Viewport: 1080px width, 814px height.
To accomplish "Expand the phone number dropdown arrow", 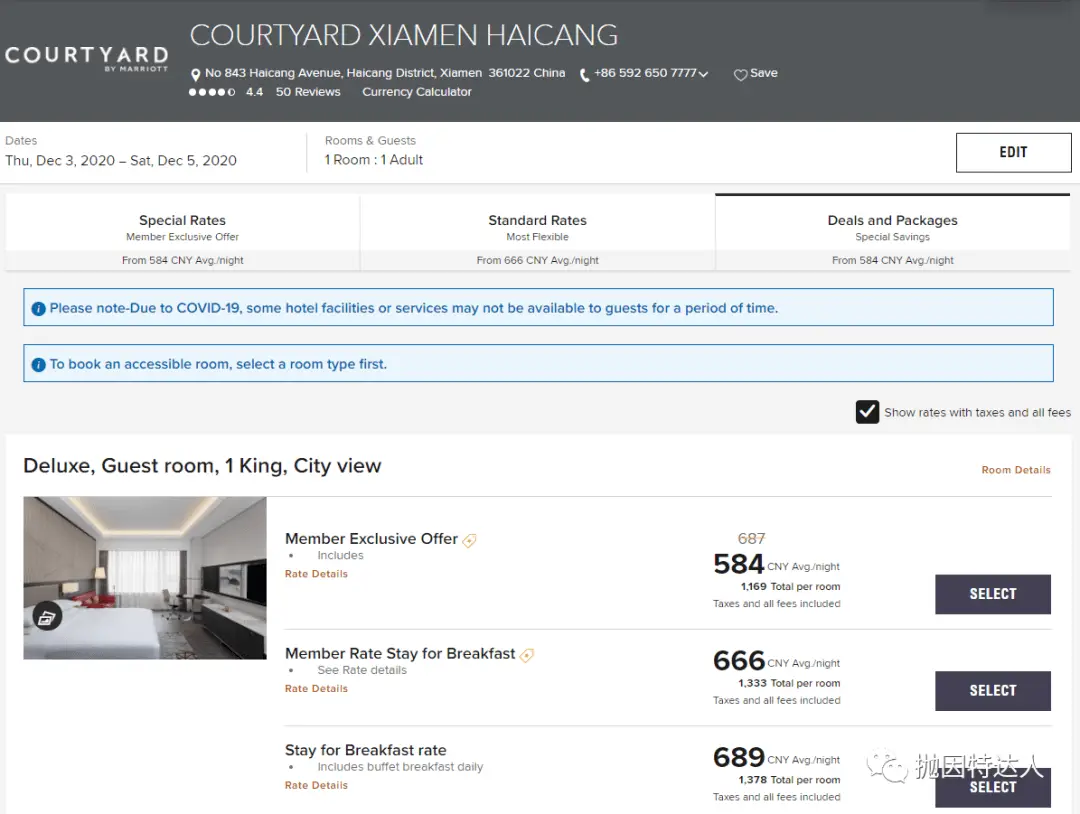I will (704, 74).
